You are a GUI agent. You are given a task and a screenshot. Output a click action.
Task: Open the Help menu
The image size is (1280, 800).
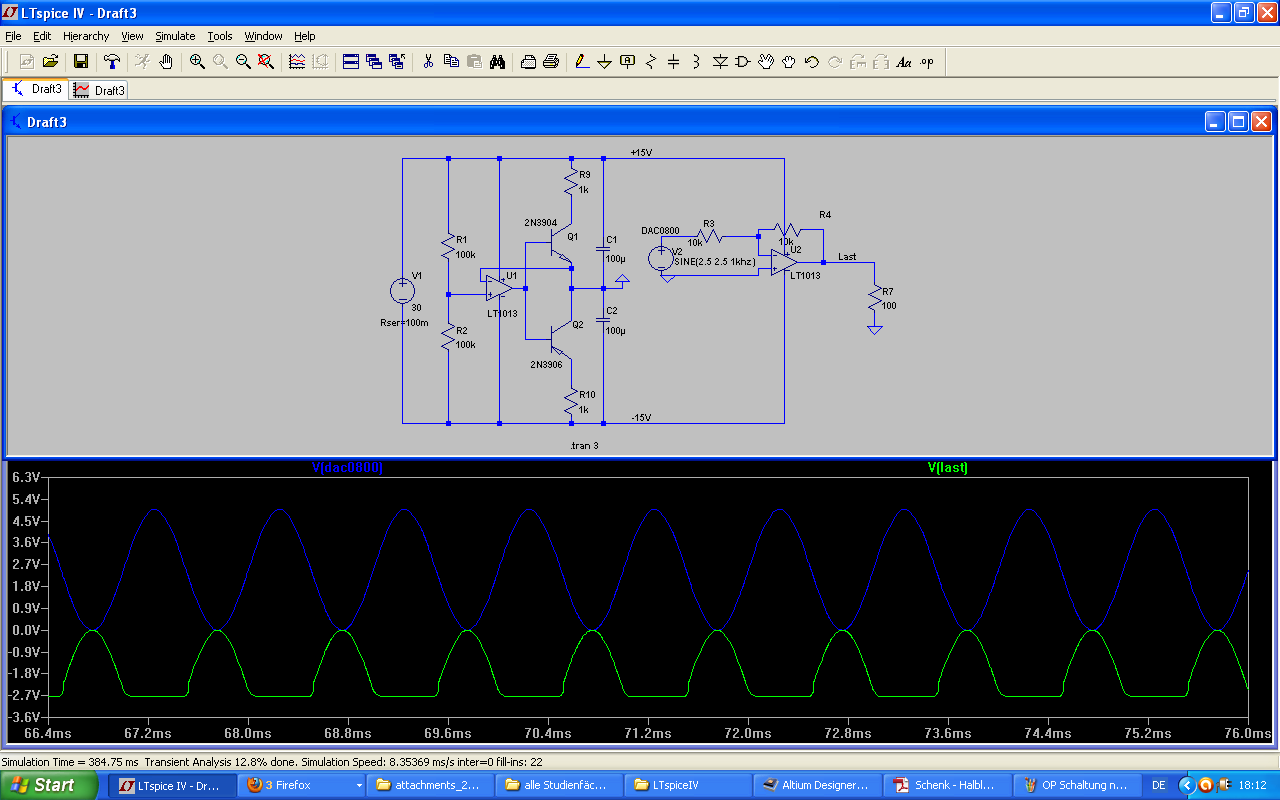pos(305,36)
